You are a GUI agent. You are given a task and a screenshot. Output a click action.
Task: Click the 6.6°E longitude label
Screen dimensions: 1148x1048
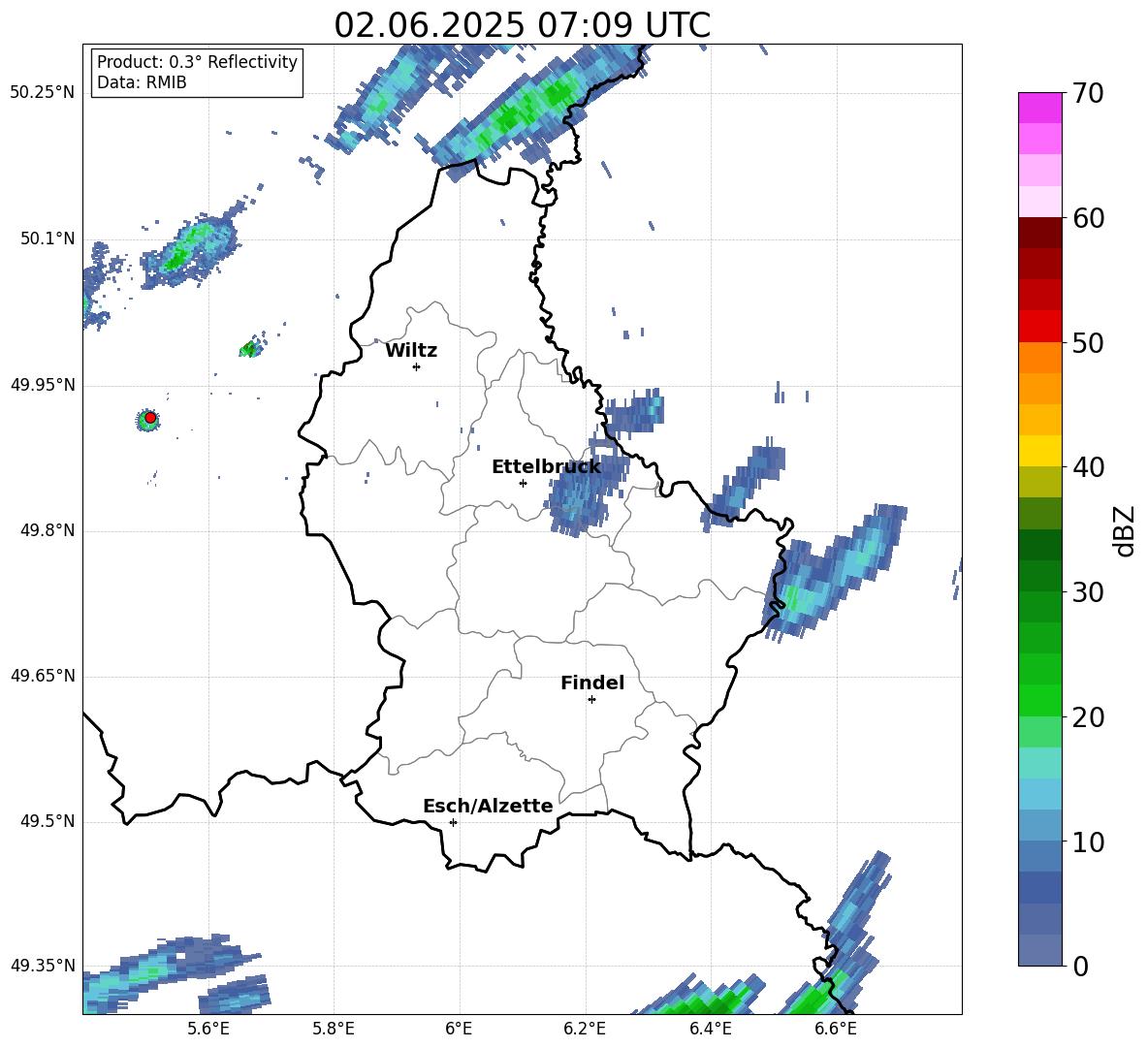click(x=836, y=1029)
